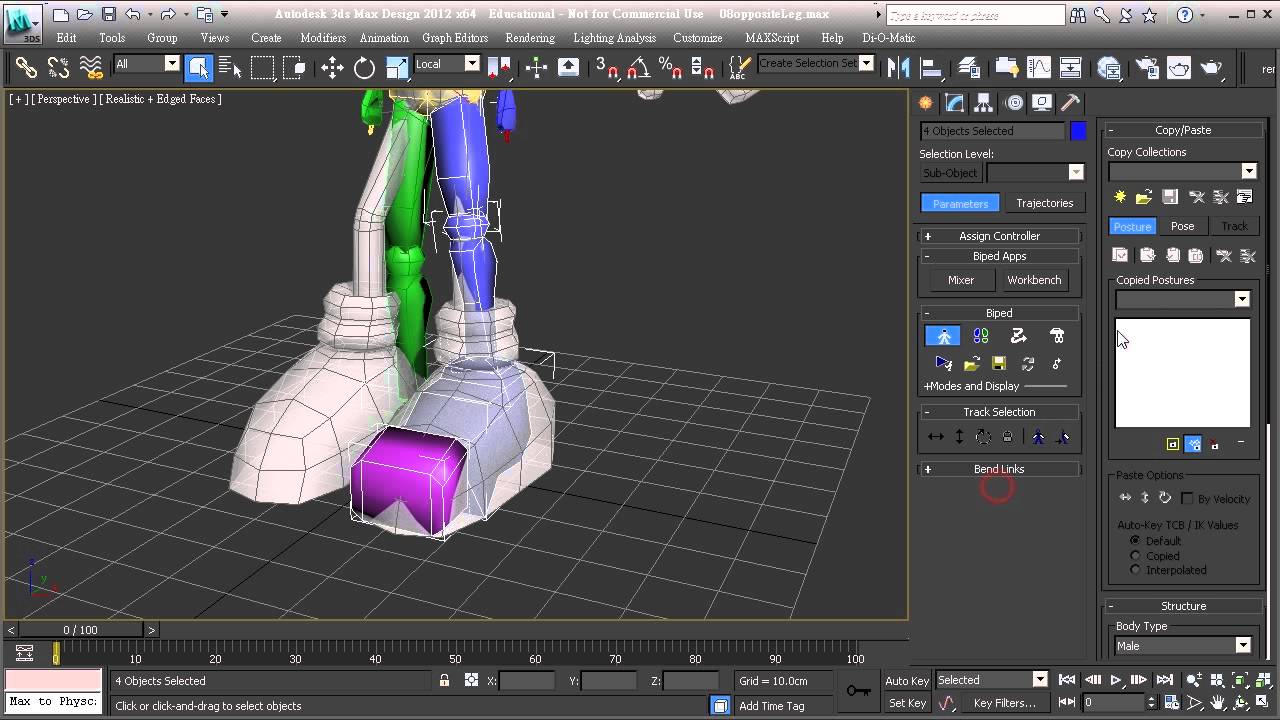Select Interpolated TCB/IK radio option
The image size is (1280, 720).
[x=1135, y=570]
